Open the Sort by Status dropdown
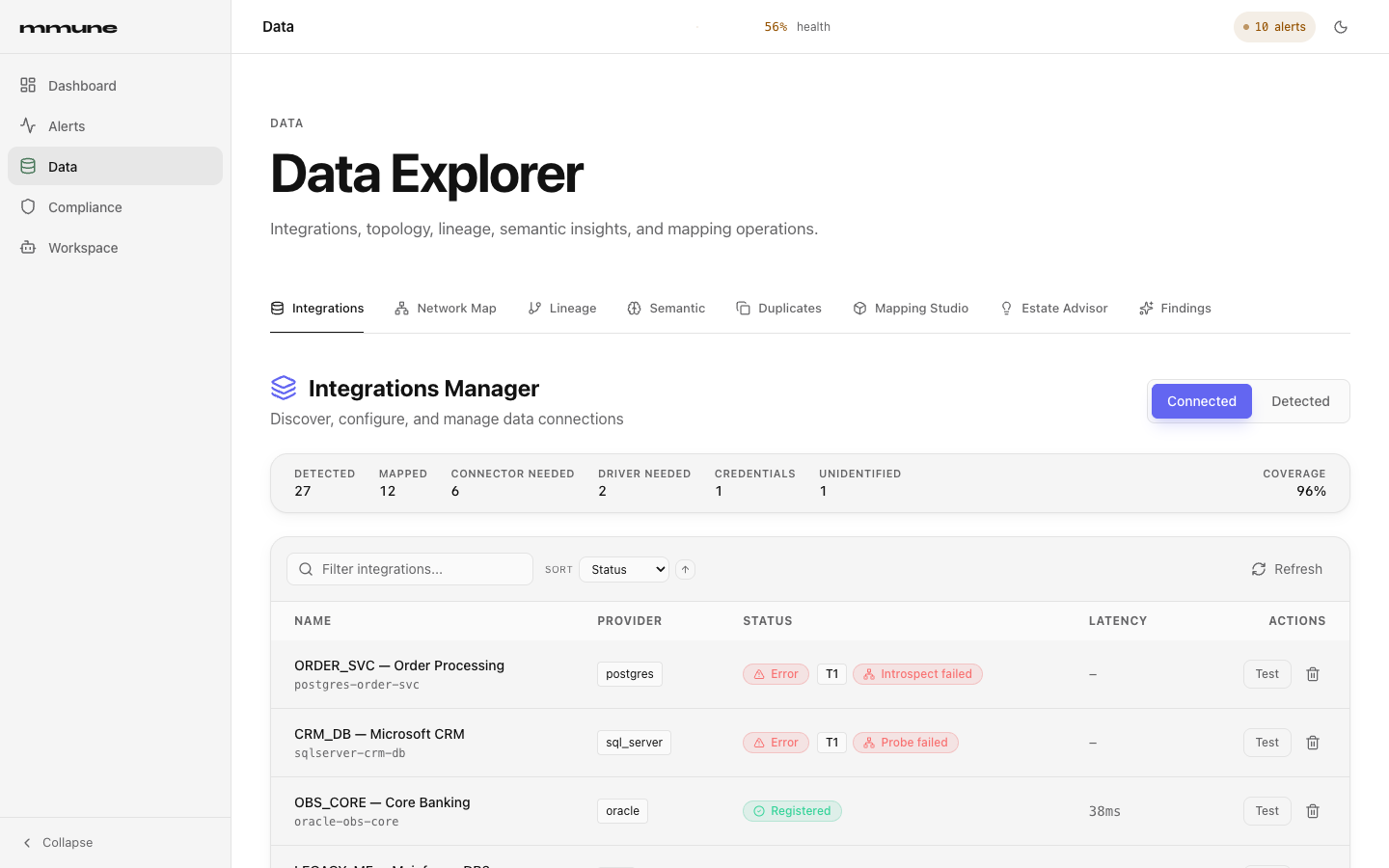Viewport: 1389px width, 868px height. (624, 570)
